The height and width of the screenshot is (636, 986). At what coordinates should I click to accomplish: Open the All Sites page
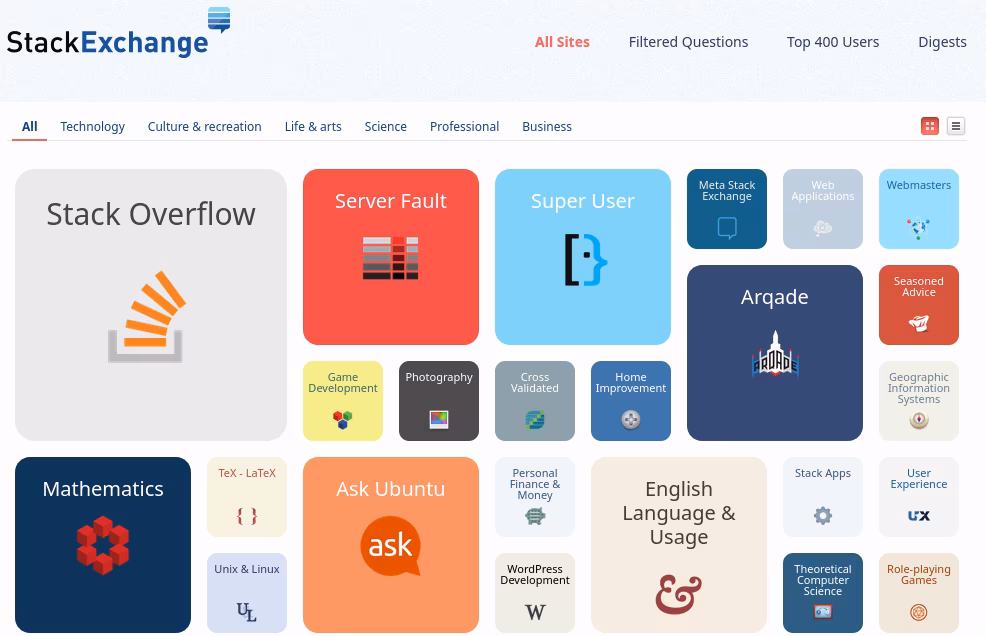562,42
